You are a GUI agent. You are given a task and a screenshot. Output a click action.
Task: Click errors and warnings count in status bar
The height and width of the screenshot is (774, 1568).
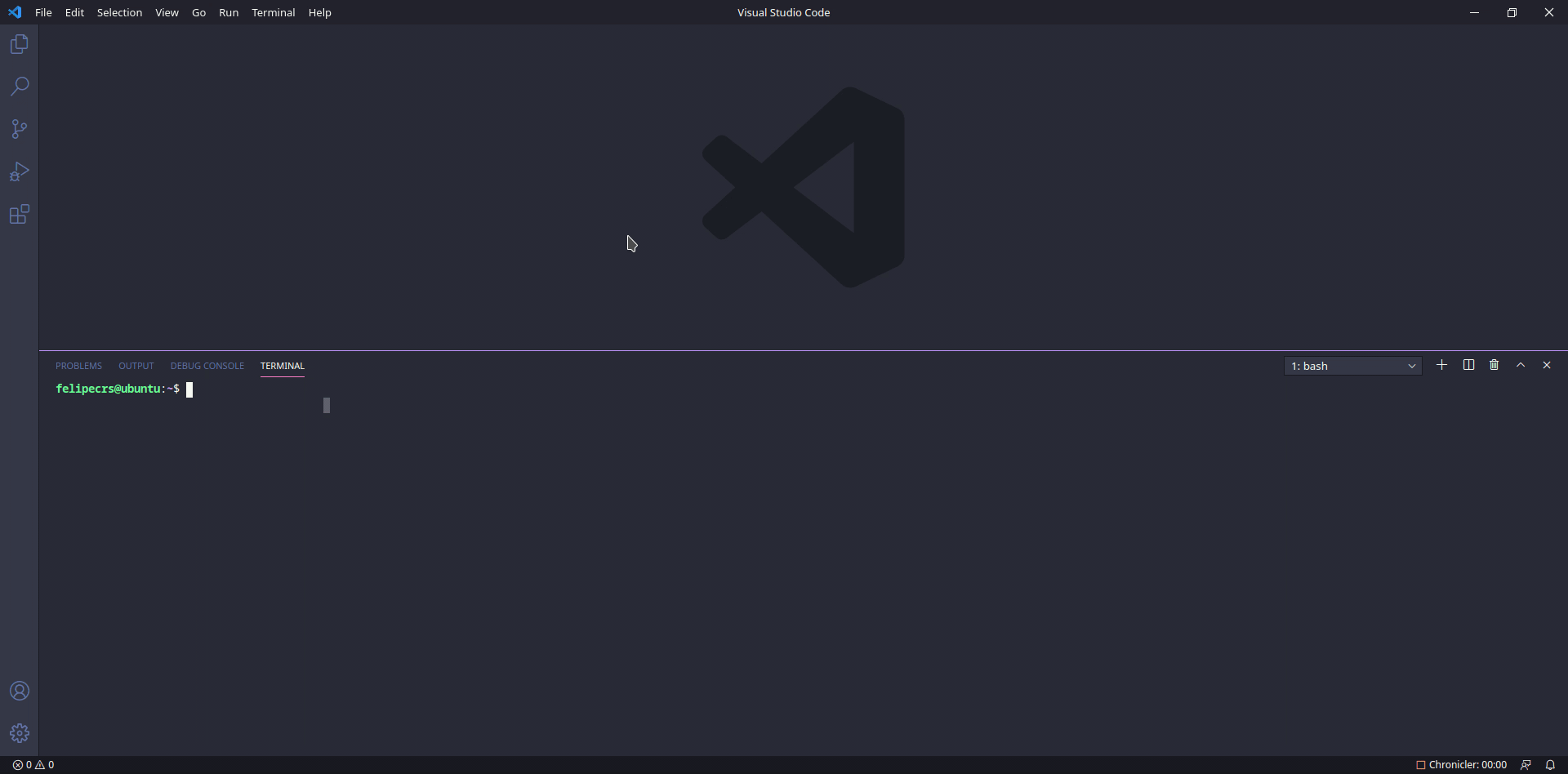(33, 765)
